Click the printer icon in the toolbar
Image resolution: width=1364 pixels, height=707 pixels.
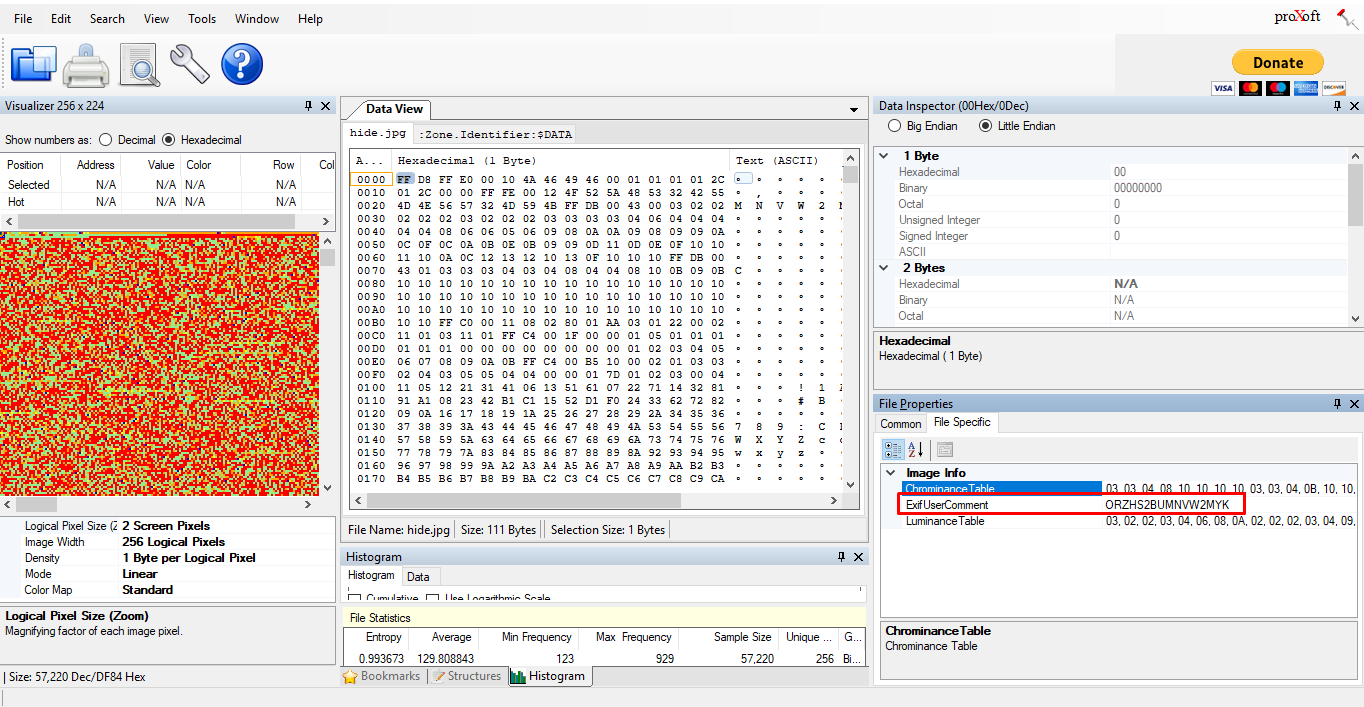point(86,66)
